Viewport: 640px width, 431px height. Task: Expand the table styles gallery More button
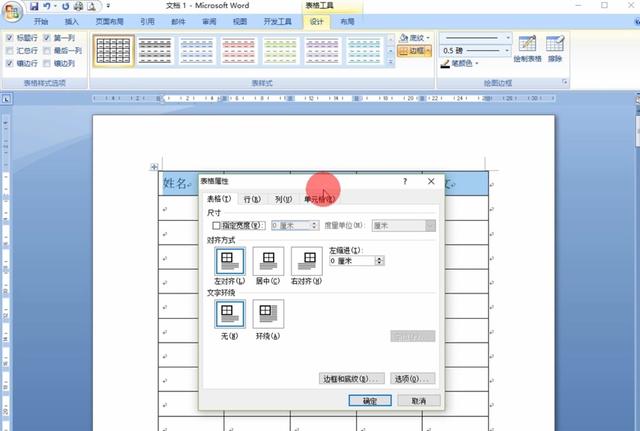391,62
